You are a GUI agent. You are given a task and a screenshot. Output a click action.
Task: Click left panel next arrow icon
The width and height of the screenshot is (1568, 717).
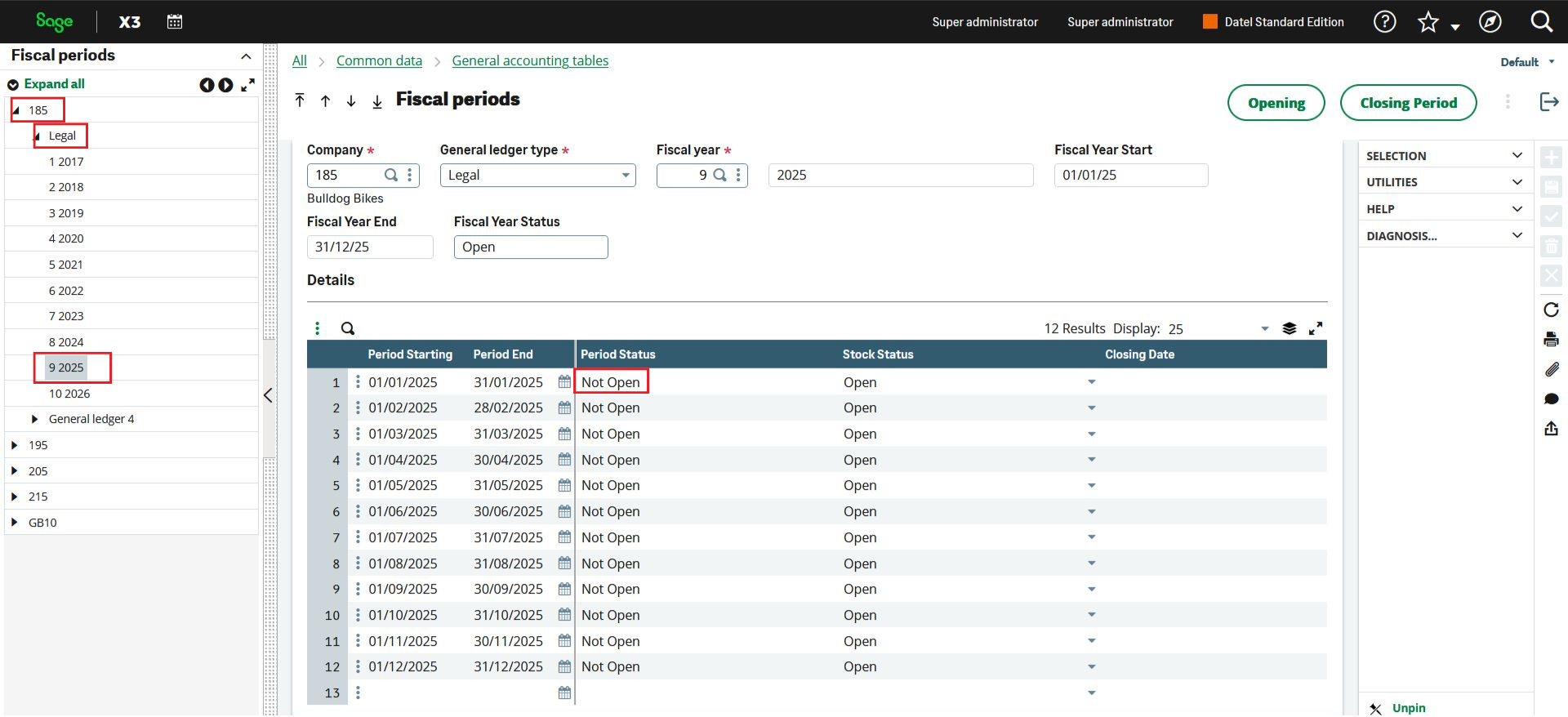click(x=225, y=85)
